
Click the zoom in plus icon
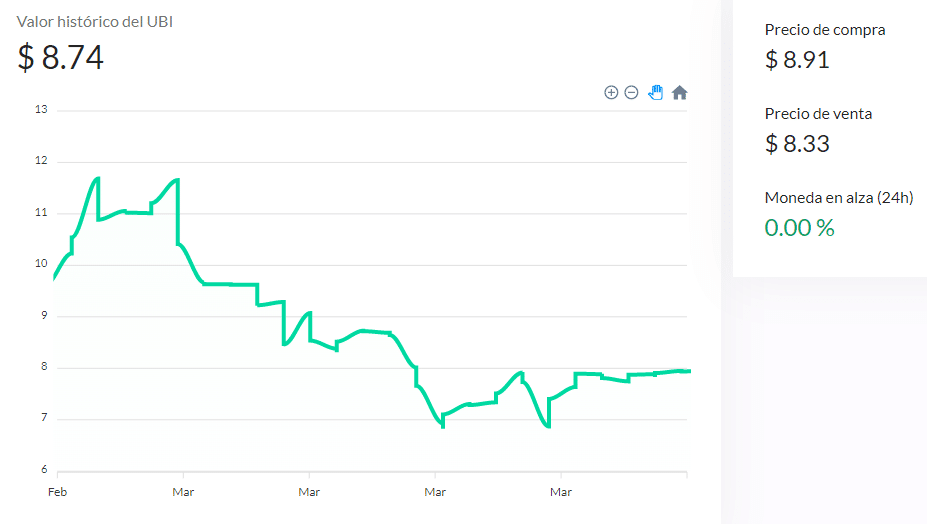pyautogui.click(x=611, y=92)
